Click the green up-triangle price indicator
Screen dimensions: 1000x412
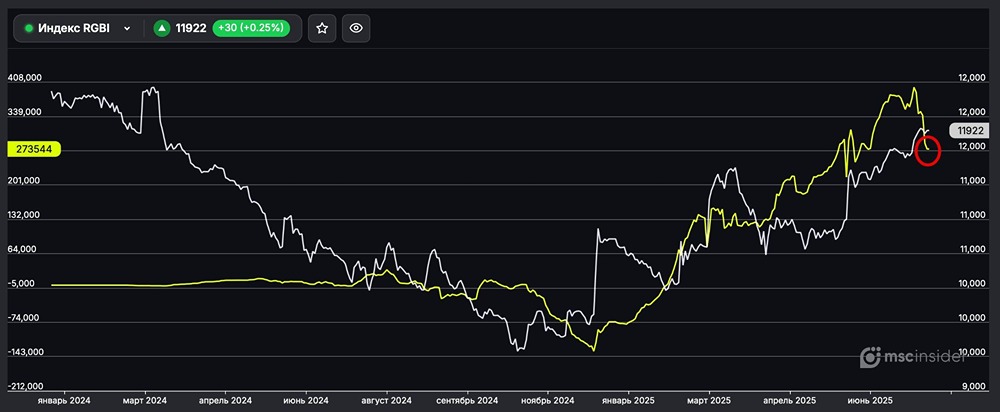click(x=161, y=29)
